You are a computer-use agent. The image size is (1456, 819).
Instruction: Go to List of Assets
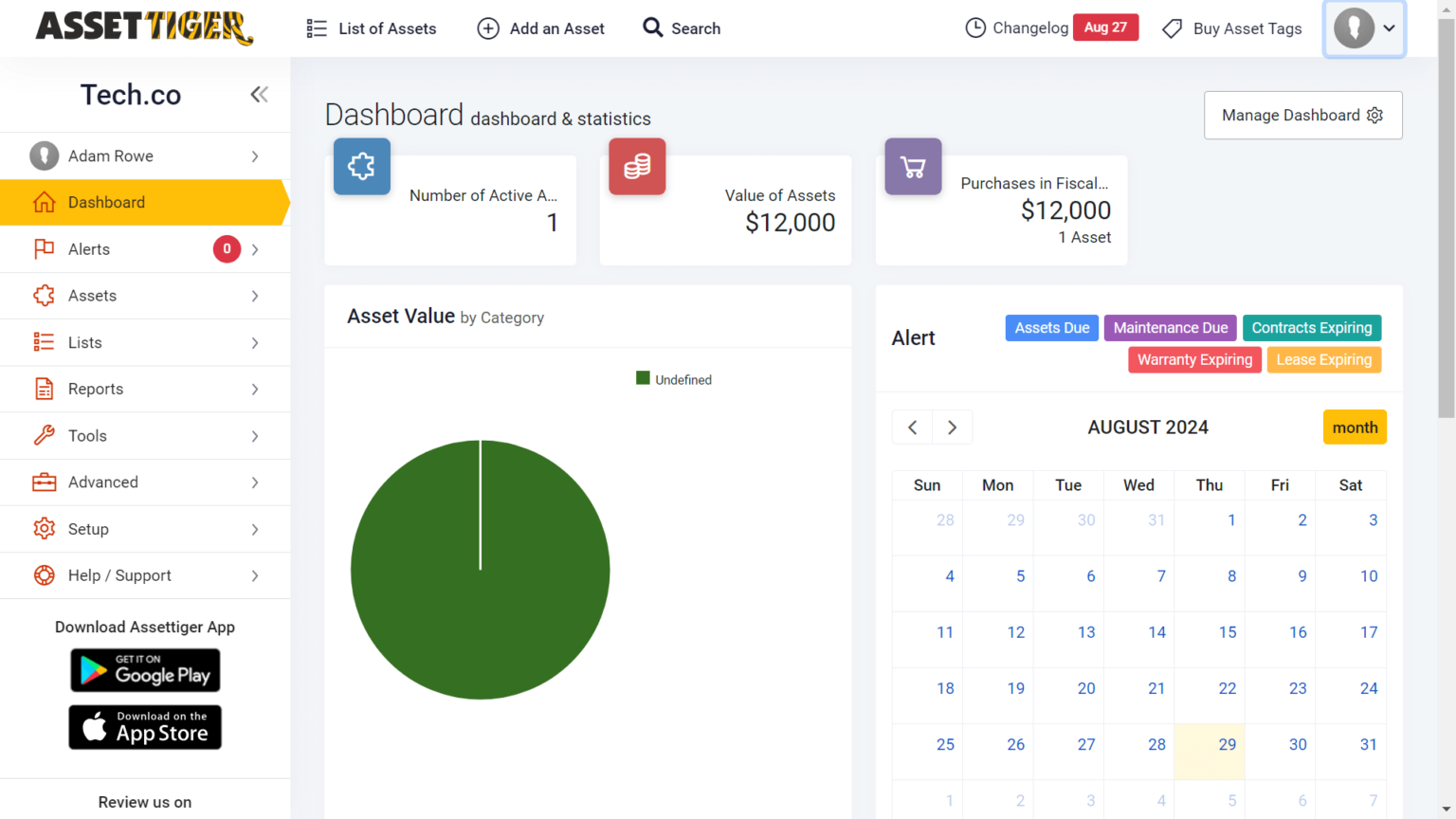[386, 28]
